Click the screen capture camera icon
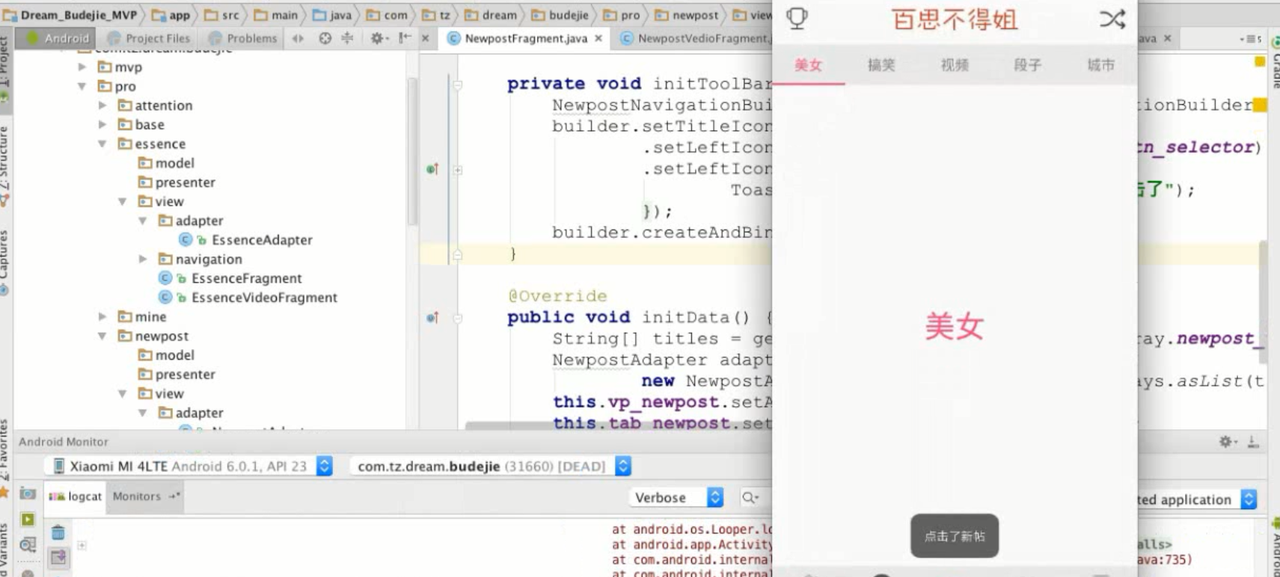 (x=28, y=495)
